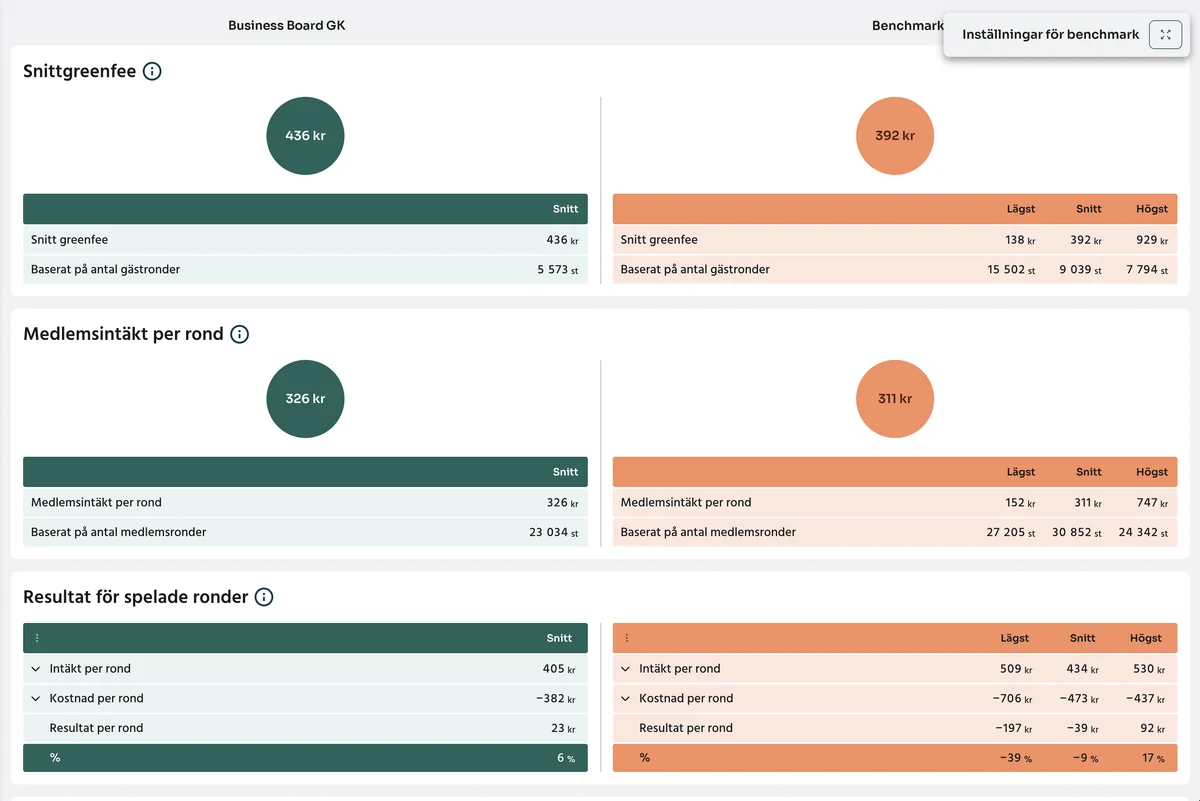Select the 17 % benchmark value
The height and width of the screenshot is (801, 1200).
[1153, 759]
